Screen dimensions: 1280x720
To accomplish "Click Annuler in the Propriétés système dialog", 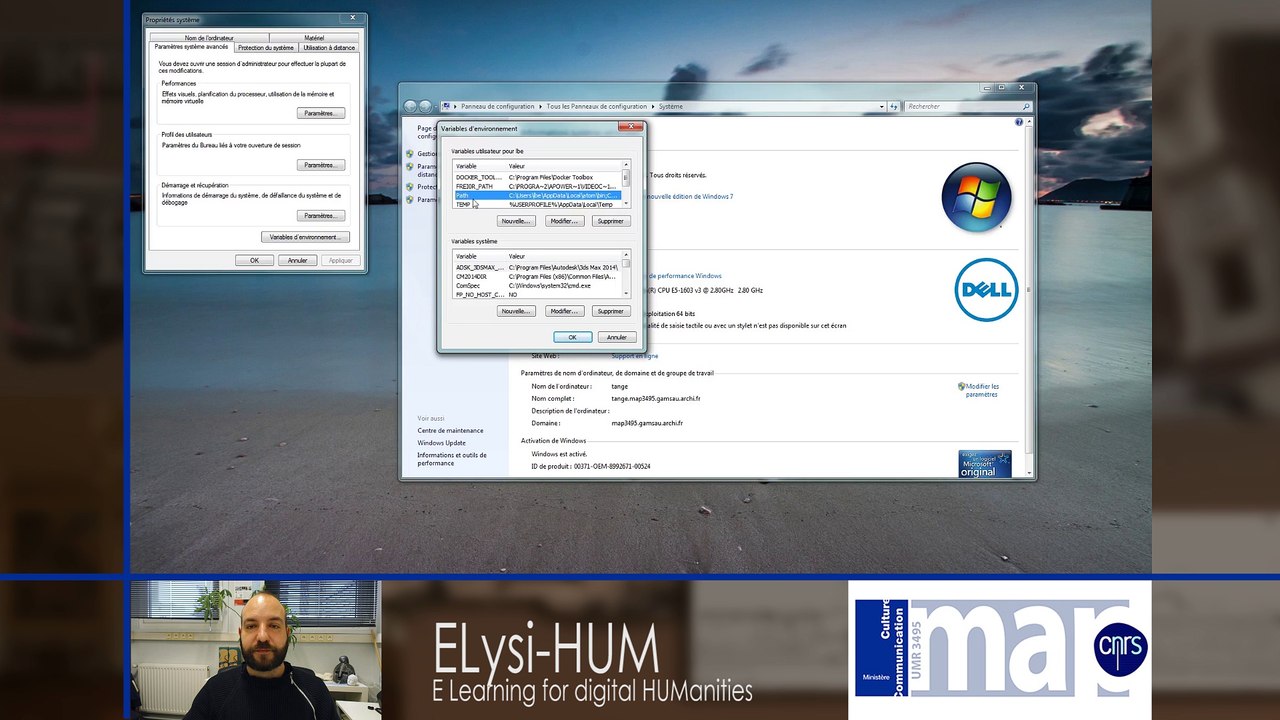I will (x=298, y=260).
